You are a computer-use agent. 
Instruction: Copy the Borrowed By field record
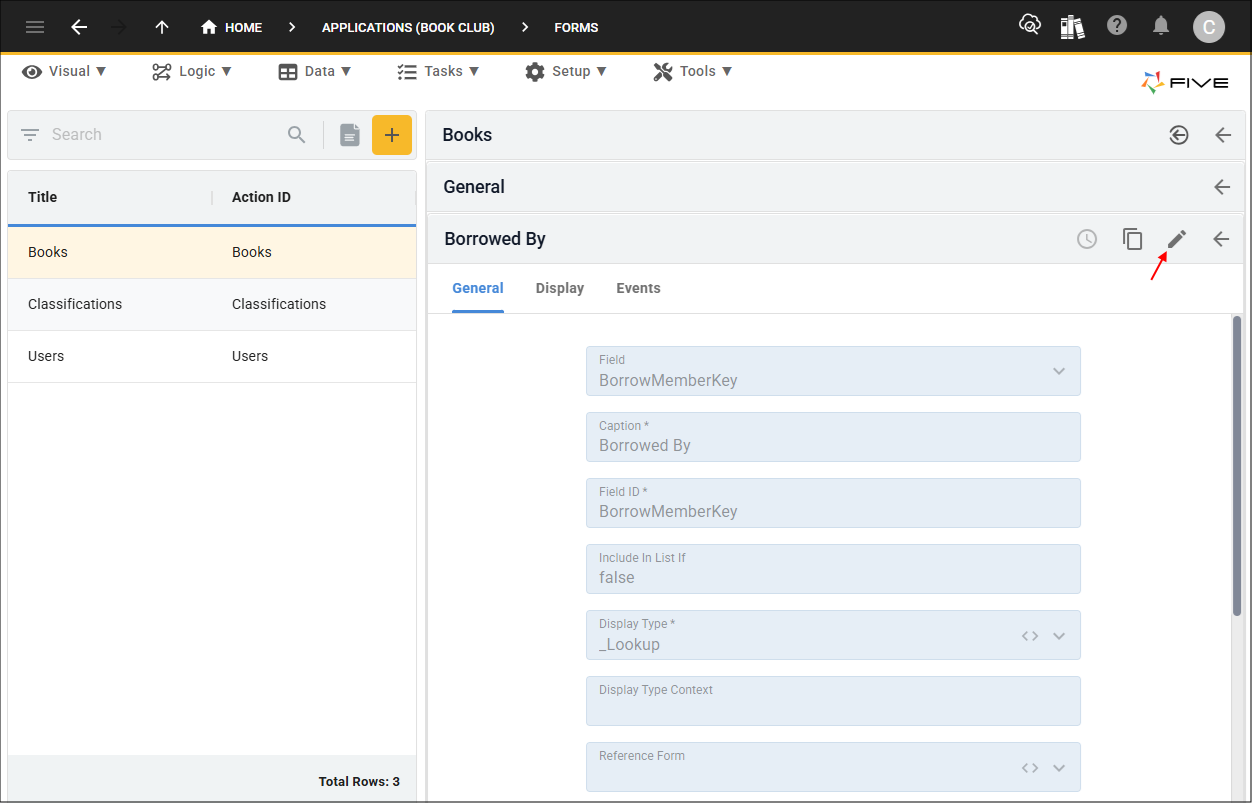point(1132,239)
